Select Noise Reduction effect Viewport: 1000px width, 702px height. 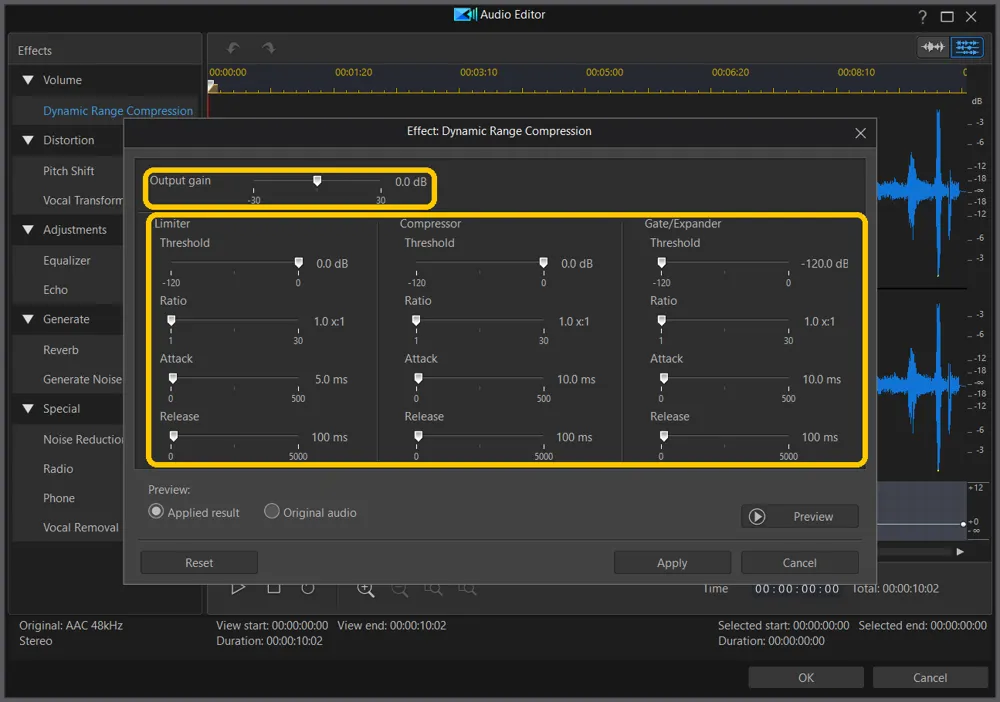click(x=83, y=439)
